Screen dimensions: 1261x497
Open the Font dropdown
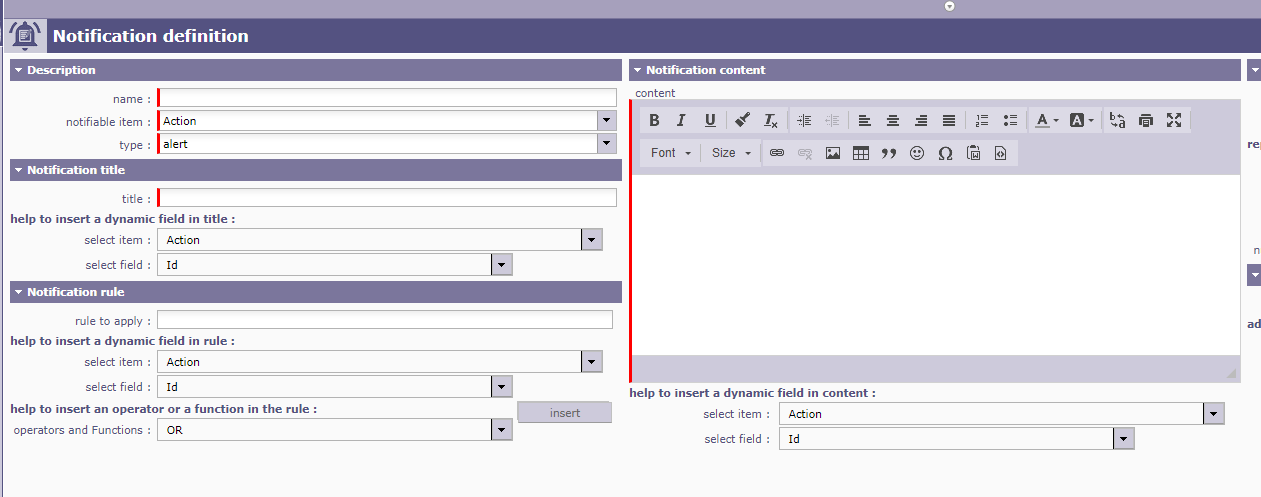click(x=670, y=153)
